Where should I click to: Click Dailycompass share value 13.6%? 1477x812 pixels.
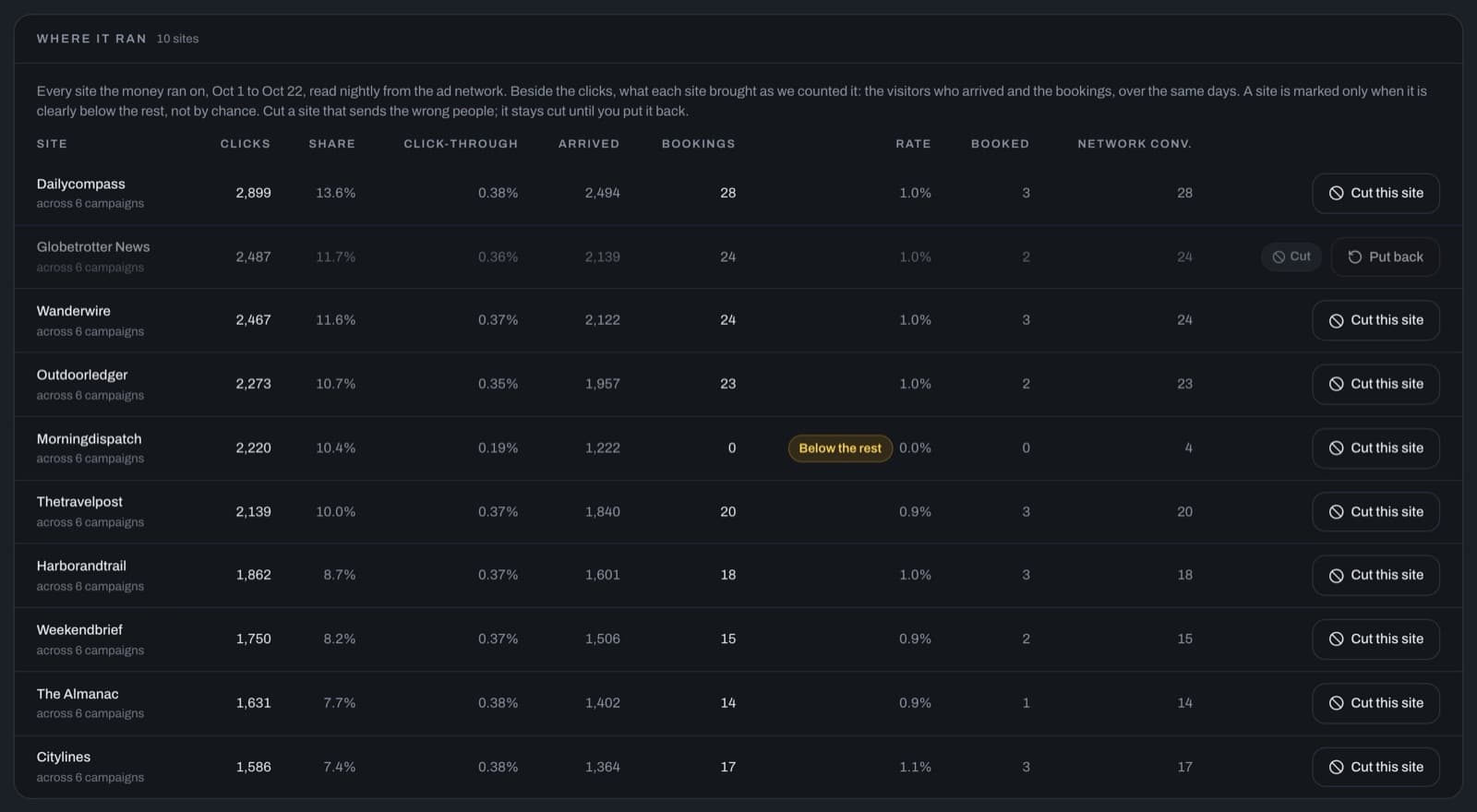(x=335, y=193)
